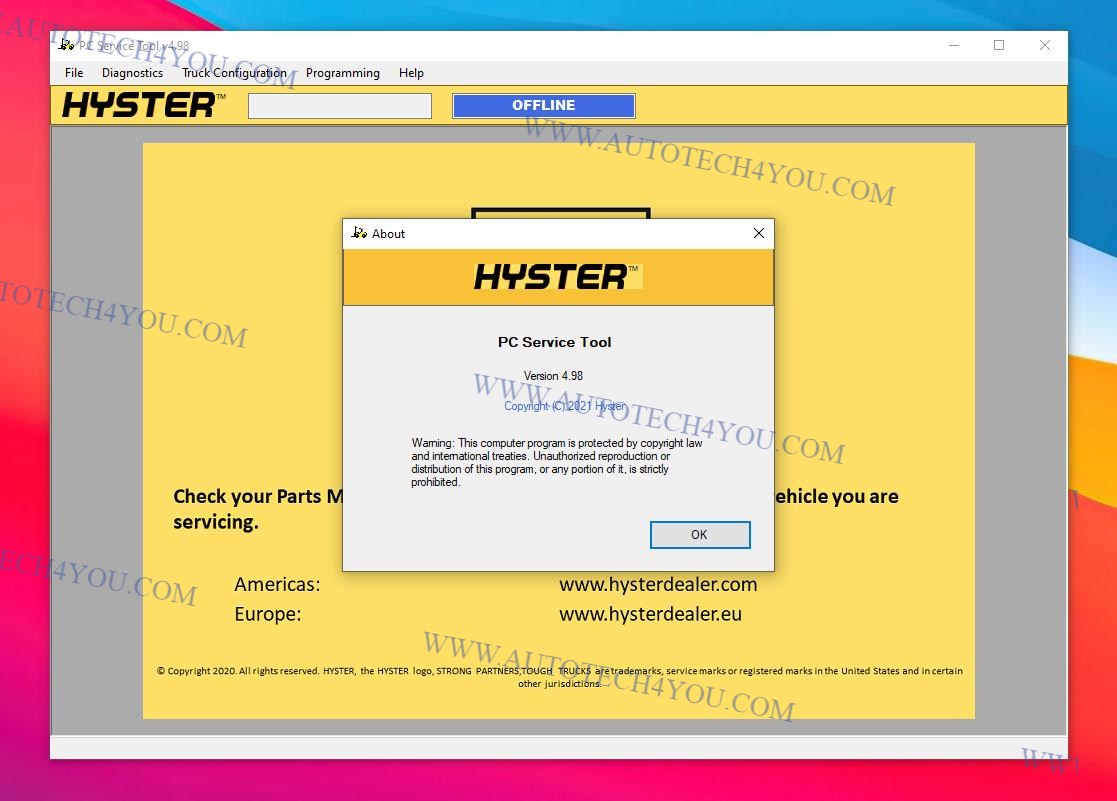Open the Diagnostics menu
Viewport: 1117px width, 801px height.
[x=132, y=73]
